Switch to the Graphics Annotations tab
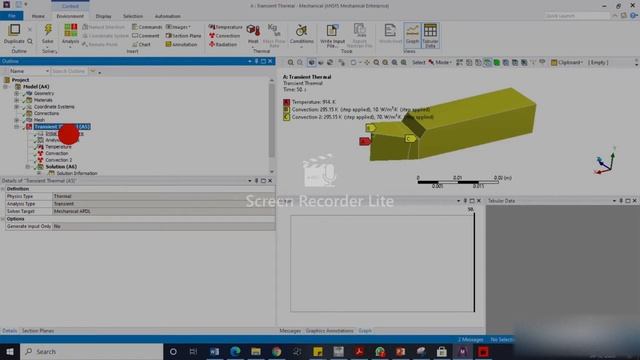Viewport: 640px width, 360px height. coord(329,331)
